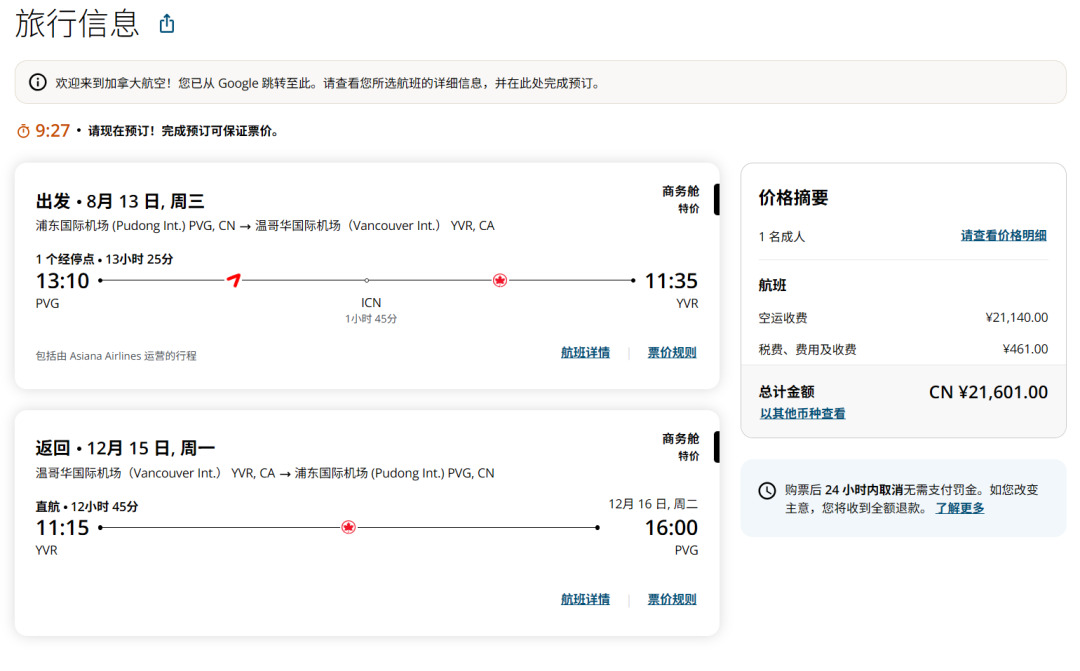The image size is (1080, 671).
Task: Click the CN ¥21,601.00 total amount
Action: 988,392
